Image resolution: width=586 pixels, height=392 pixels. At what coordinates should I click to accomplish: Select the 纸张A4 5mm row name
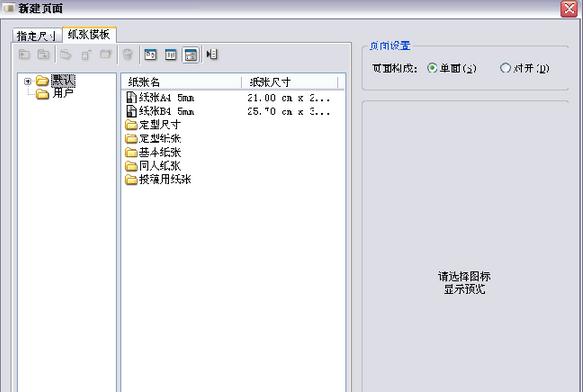(167, 98)
